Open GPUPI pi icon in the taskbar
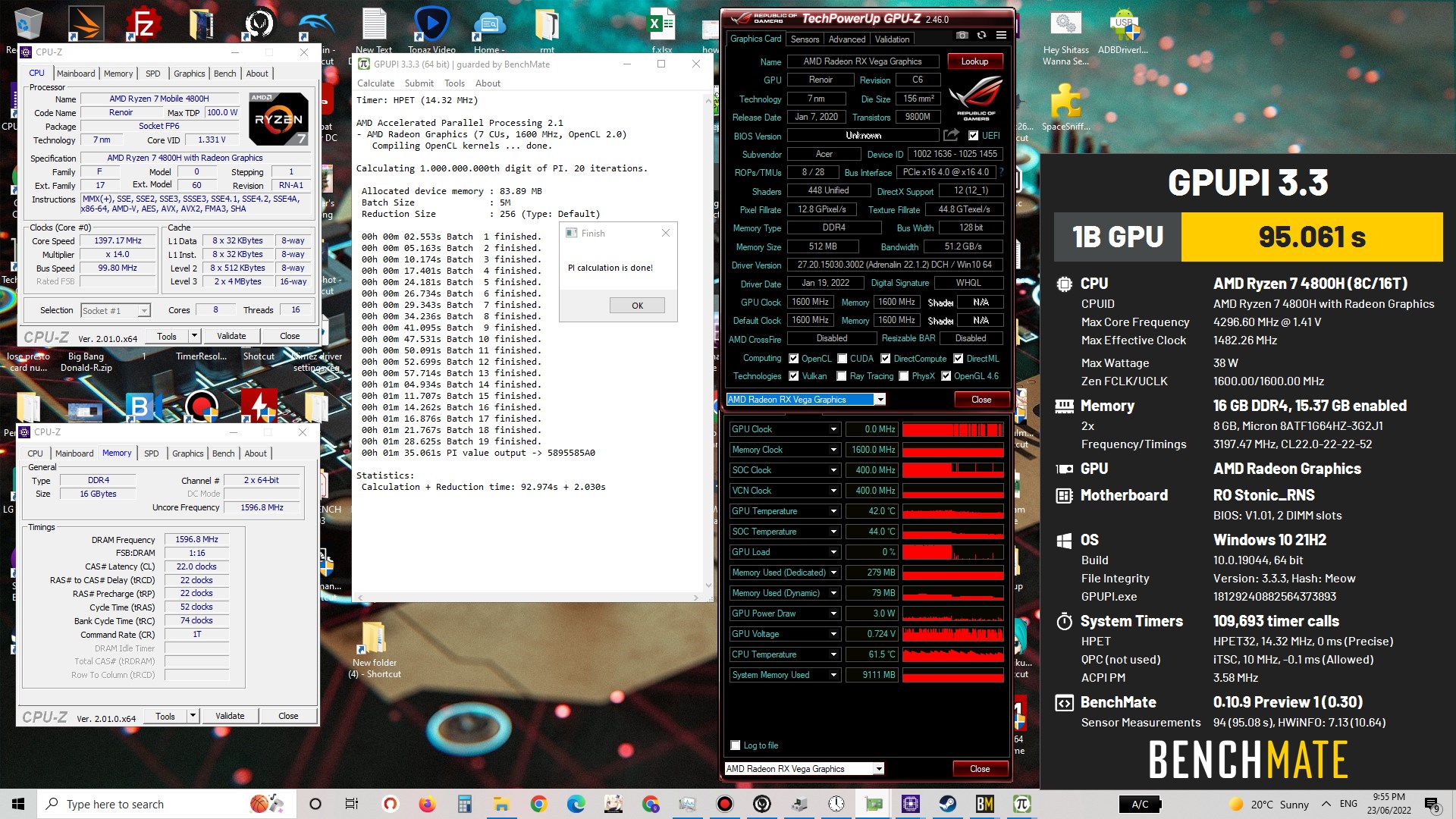Image resolution: width=1456 pixels, height=819 pixels. tap(1021, 804)
